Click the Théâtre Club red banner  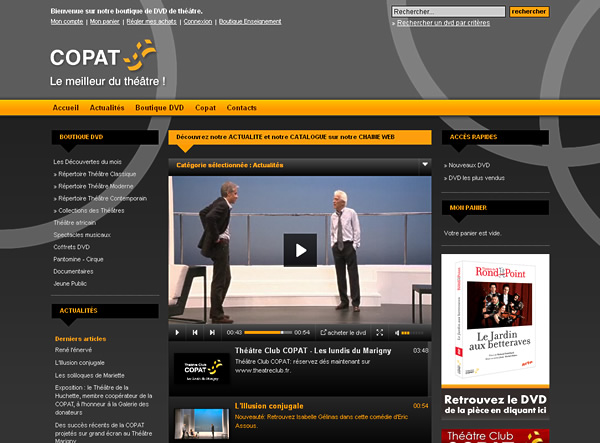[495, 436]
